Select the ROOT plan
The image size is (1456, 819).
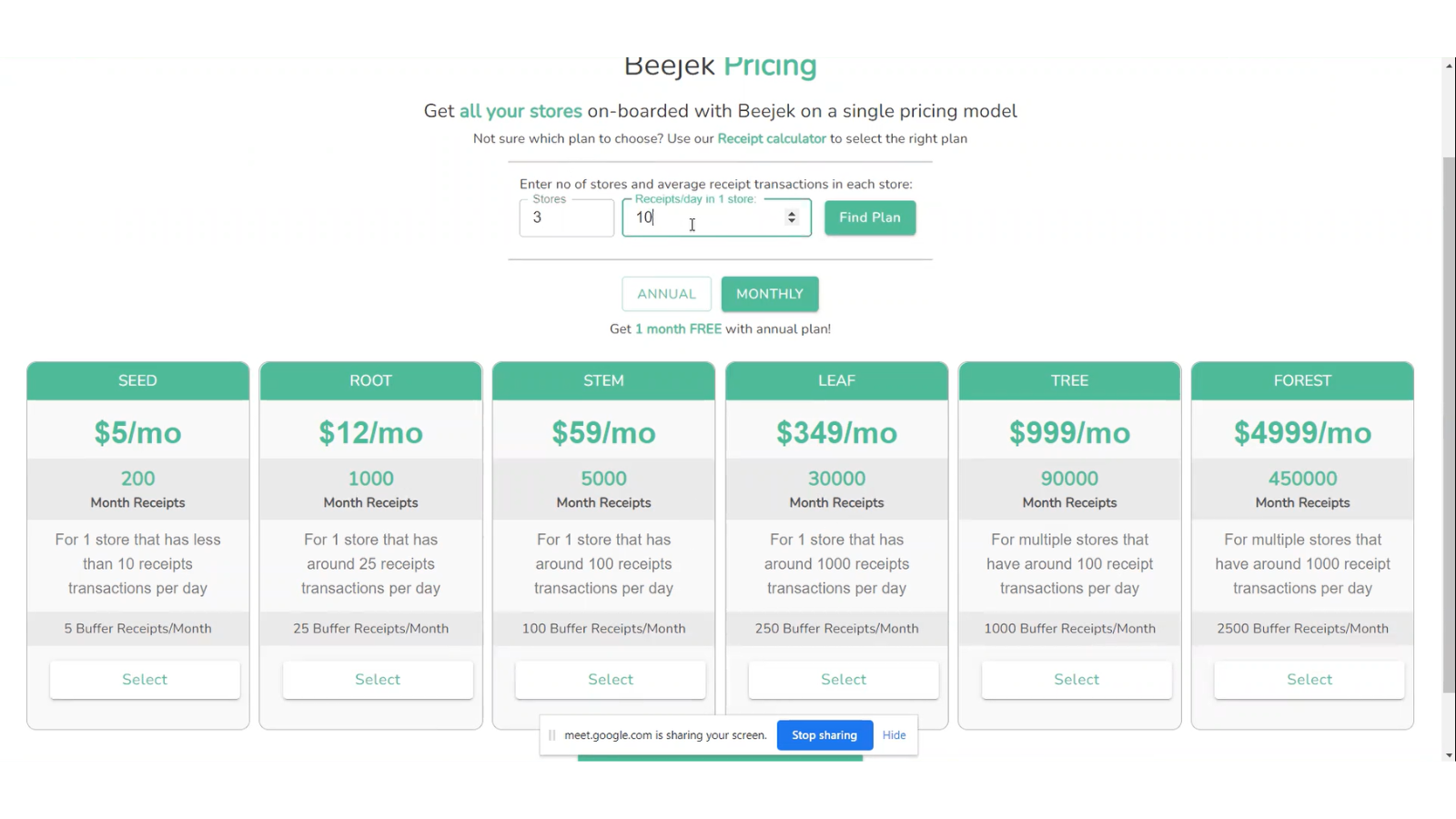pyautogui.click(x=377, y=679)
